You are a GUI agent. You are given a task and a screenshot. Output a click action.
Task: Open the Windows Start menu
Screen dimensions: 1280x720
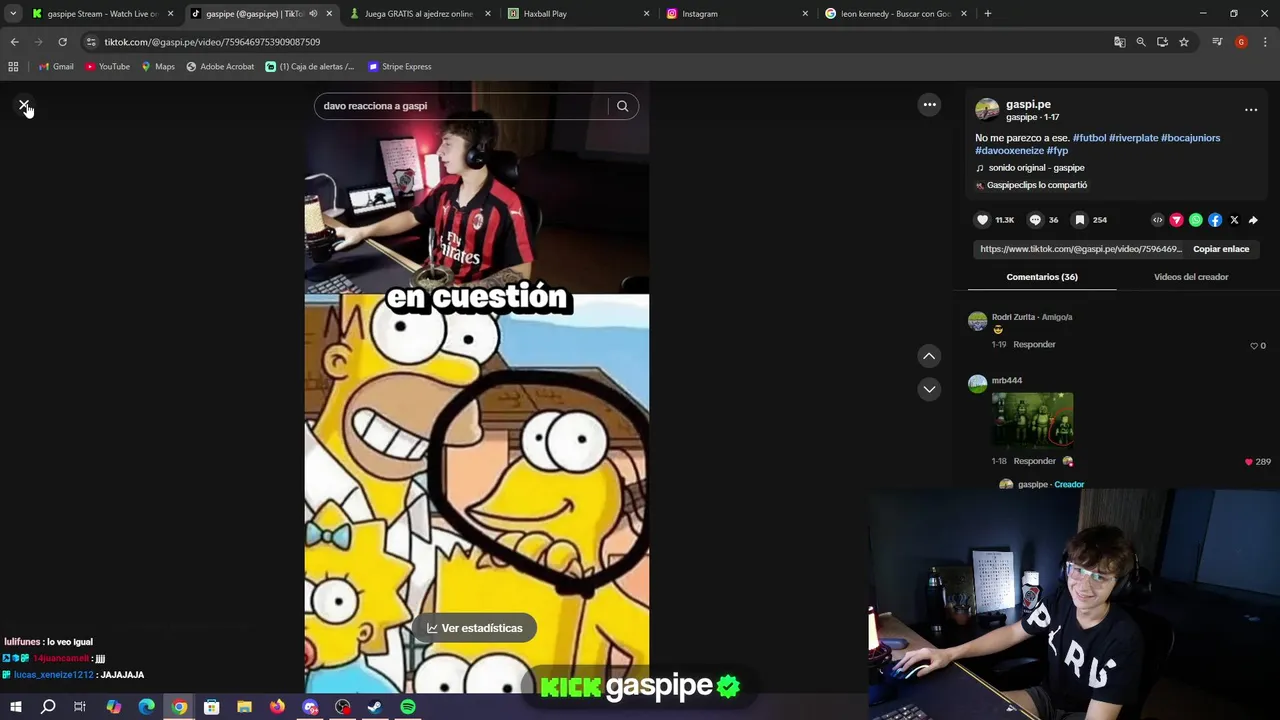(15, 707)
